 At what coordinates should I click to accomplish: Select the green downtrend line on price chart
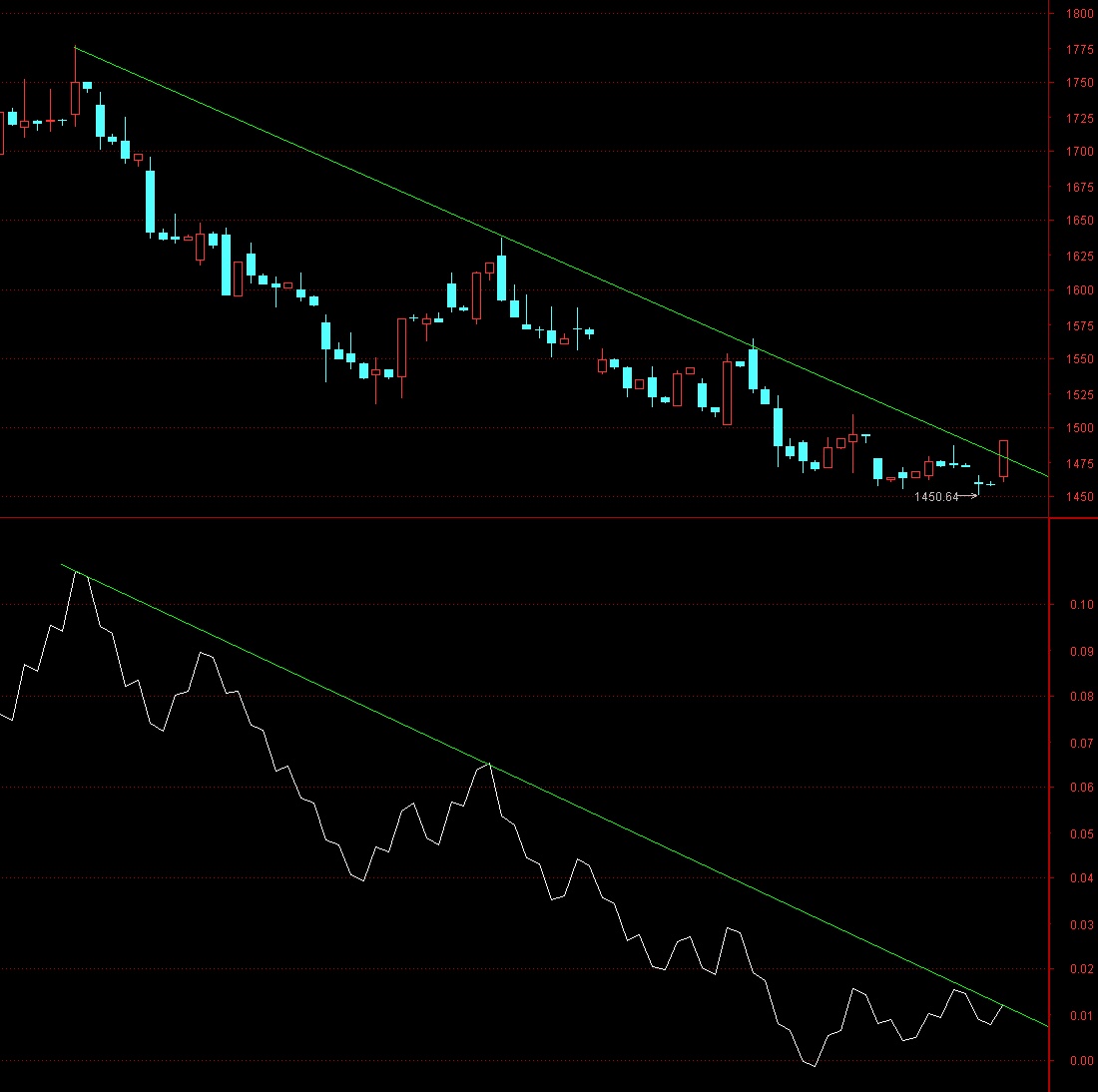pyautogui.click(x=560, y=262)
